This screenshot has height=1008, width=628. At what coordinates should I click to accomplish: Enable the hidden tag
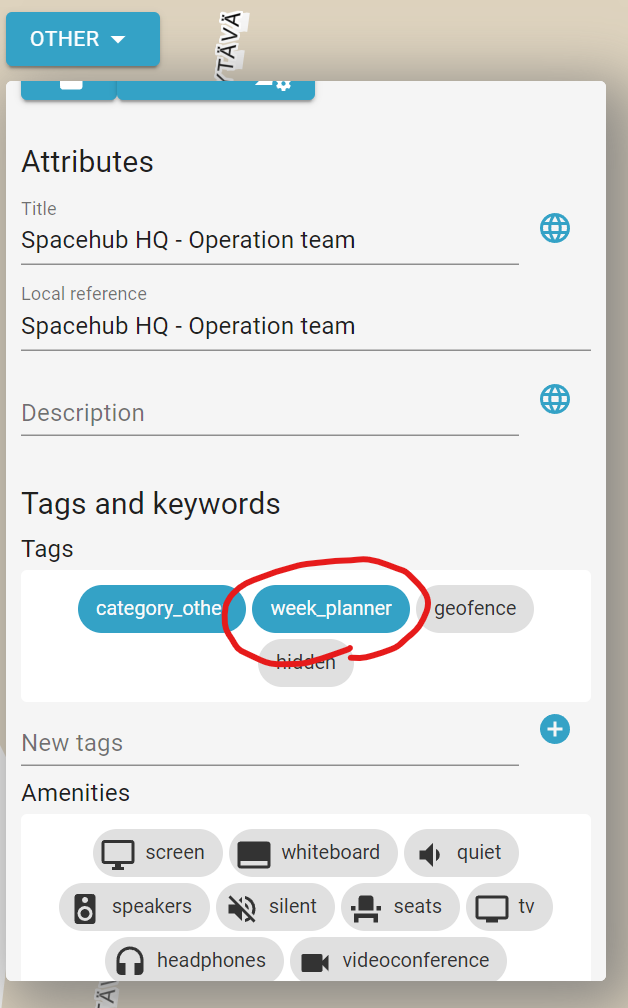pyautogui.click(x=306, y=663)
